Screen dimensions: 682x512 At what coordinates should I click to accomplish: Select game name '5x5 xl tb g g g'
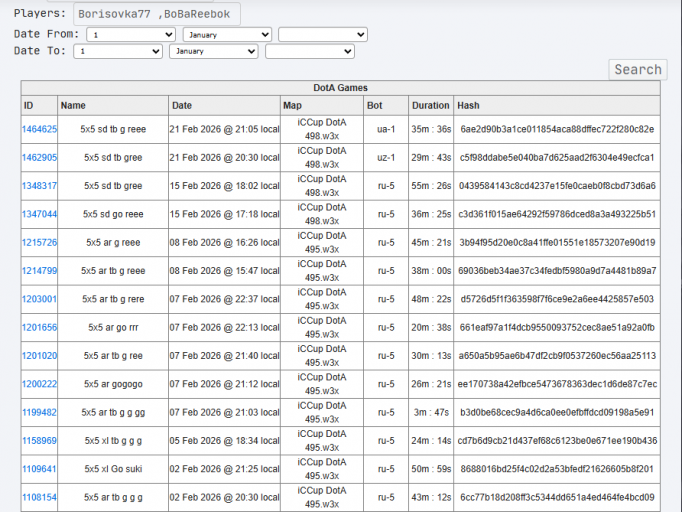tap(113, 440)
